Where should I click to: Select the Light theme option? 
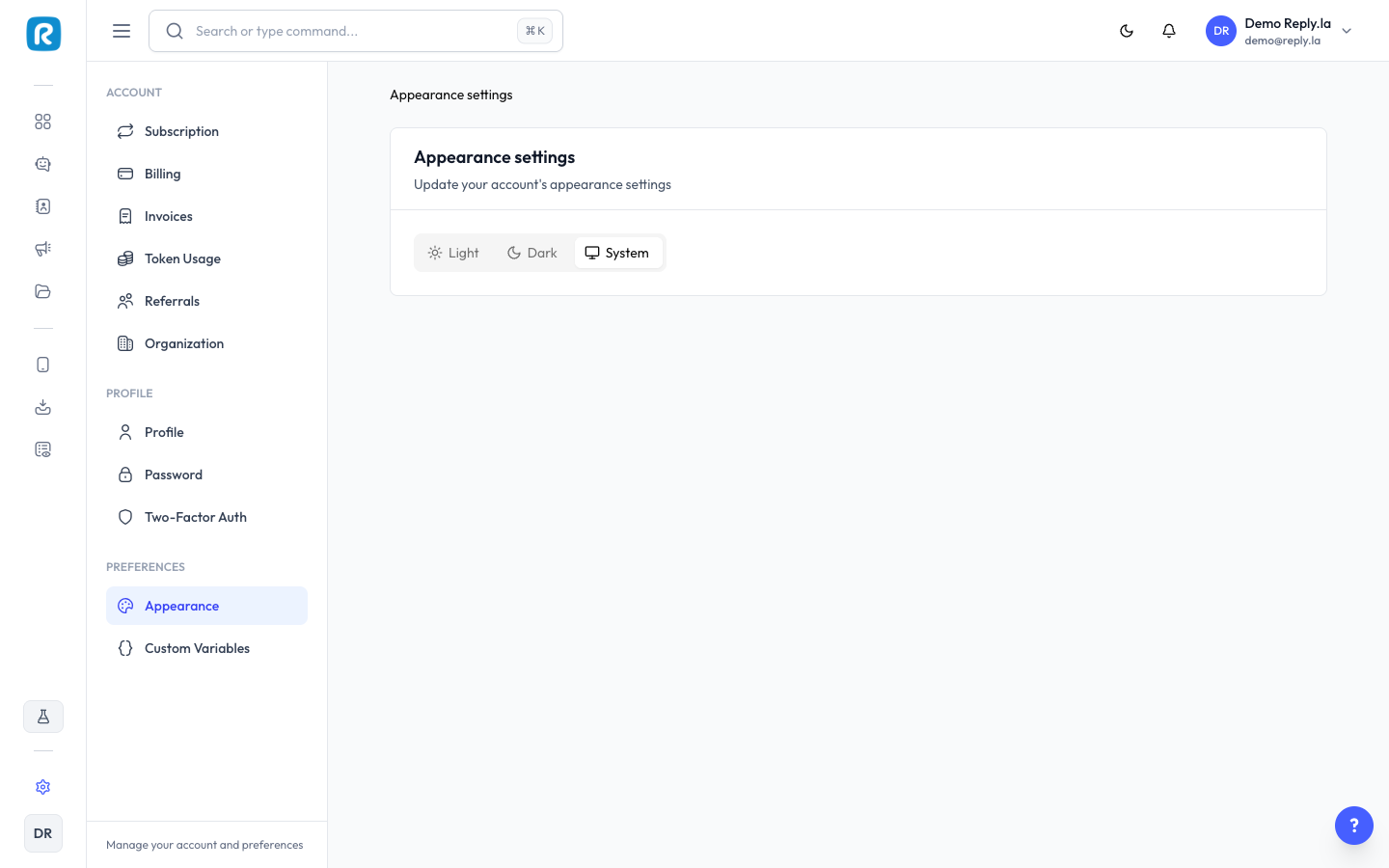point(453,253)
